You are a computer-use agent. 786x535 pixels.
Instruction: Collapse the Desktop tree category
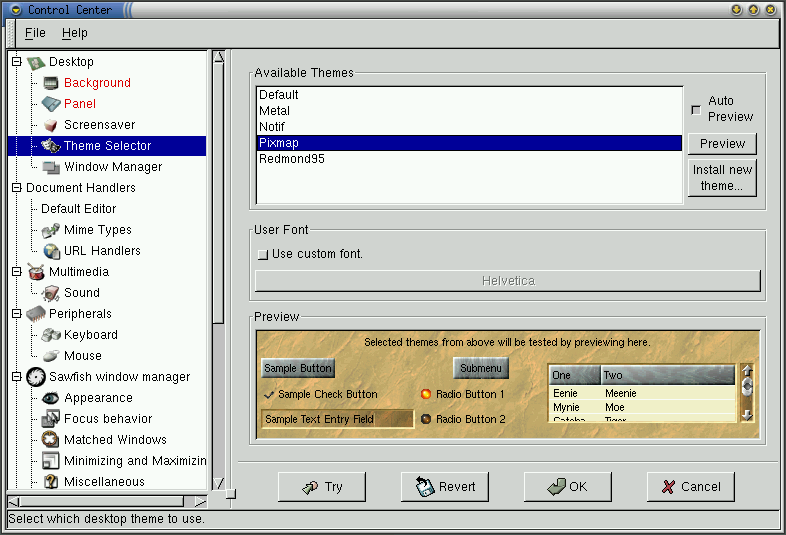tap(16, 62)
